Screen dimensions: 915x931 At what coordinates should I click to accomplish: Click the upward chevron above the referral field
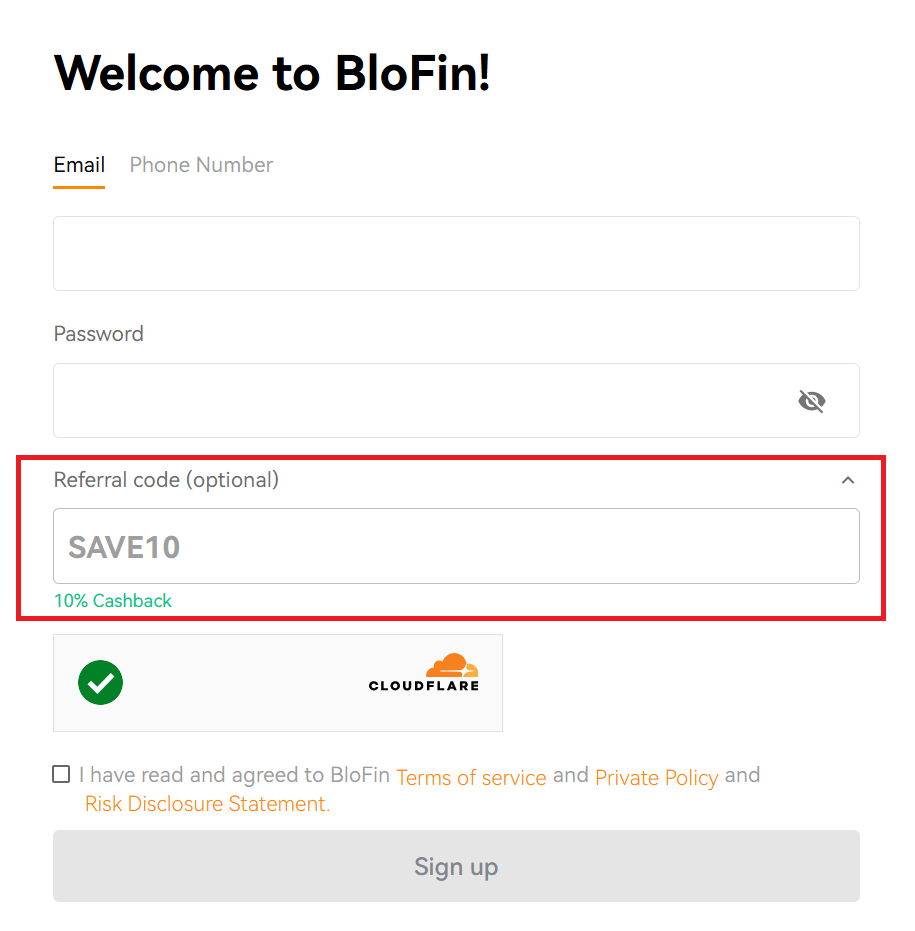(847, 480)
